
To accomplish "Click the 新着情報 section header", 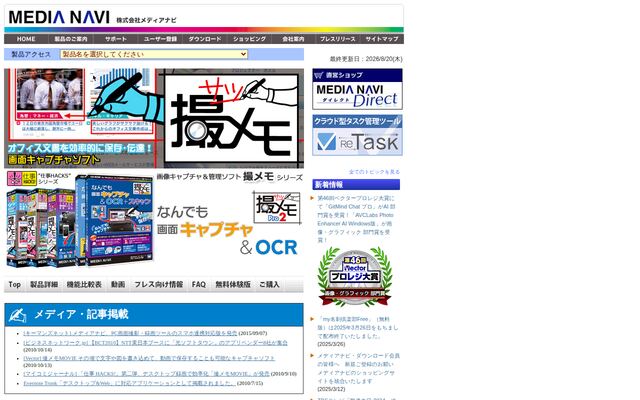I will point(356,184).
